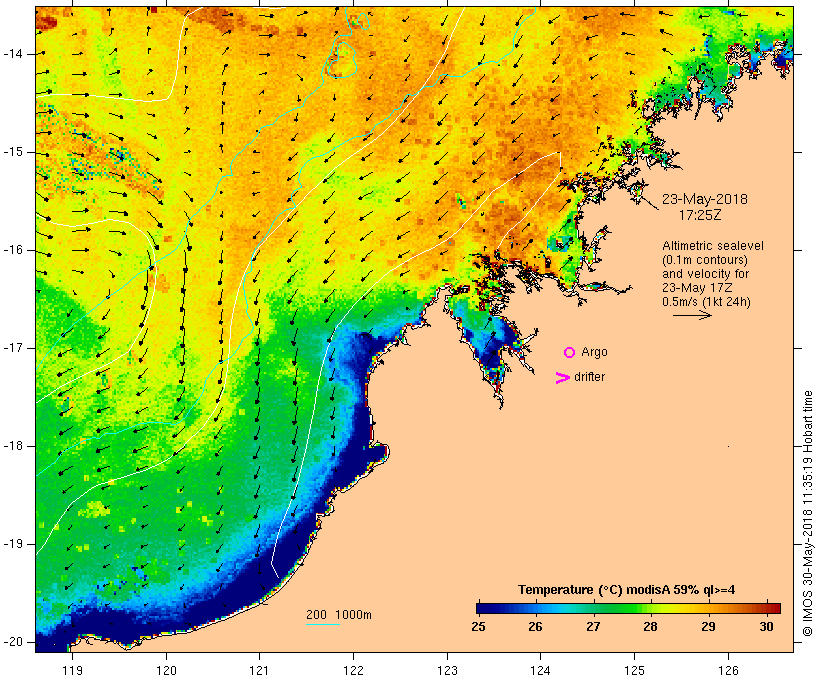
Task: Click the latitude axis label '-19'
Action: point(12,544)
